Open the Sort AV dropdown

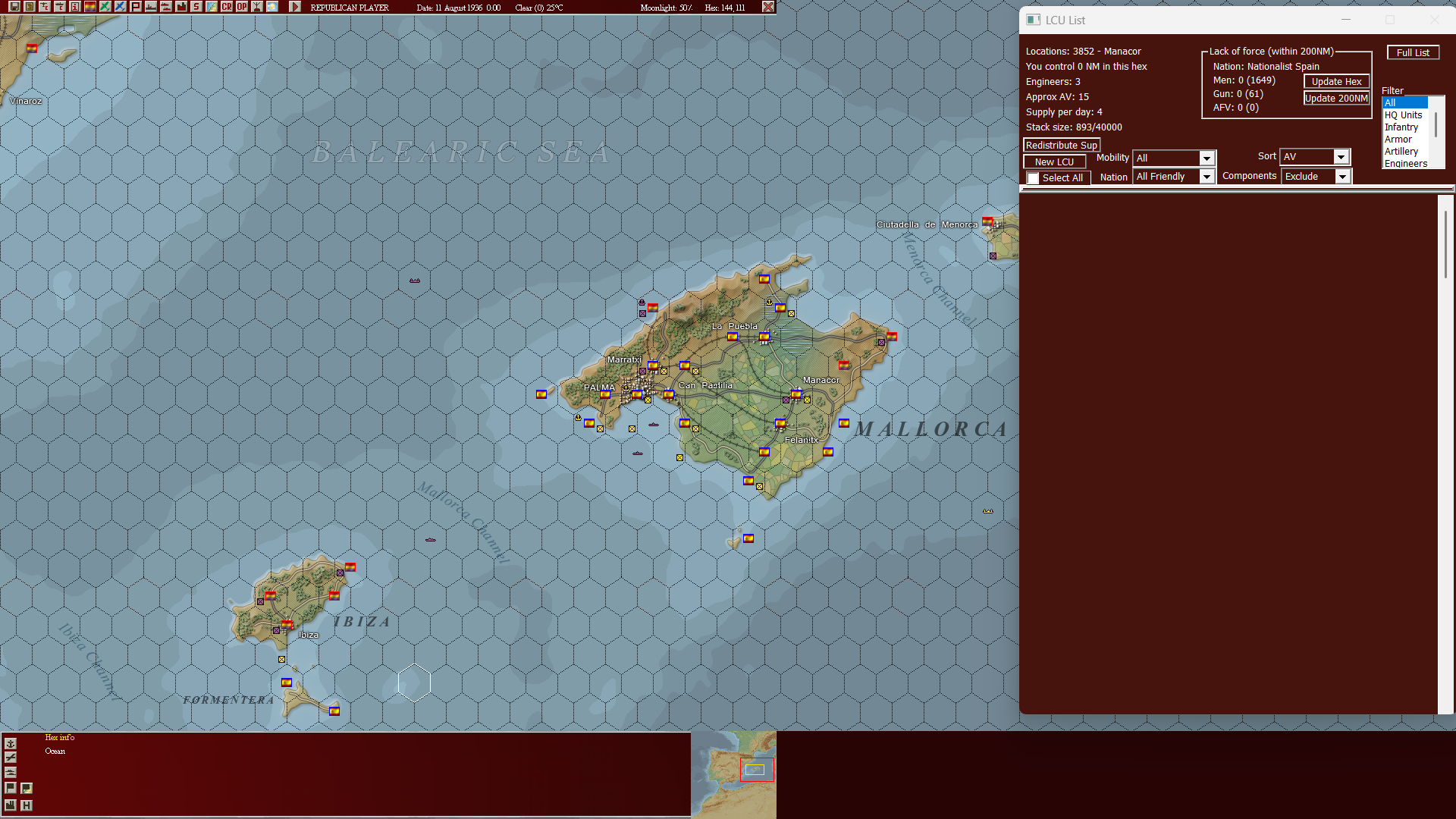(1341, 156)
